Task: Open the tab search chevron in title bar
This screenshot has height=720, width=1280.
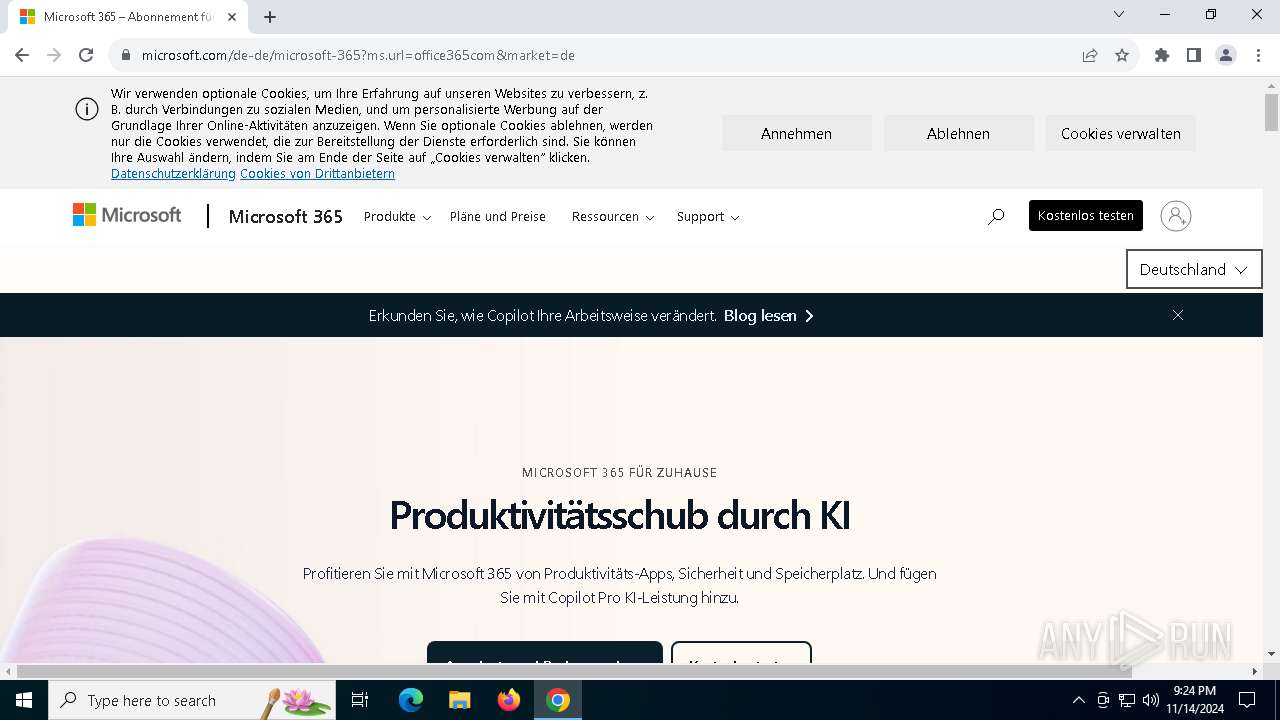Action: pyautogui.click(x=1119, y=15)
